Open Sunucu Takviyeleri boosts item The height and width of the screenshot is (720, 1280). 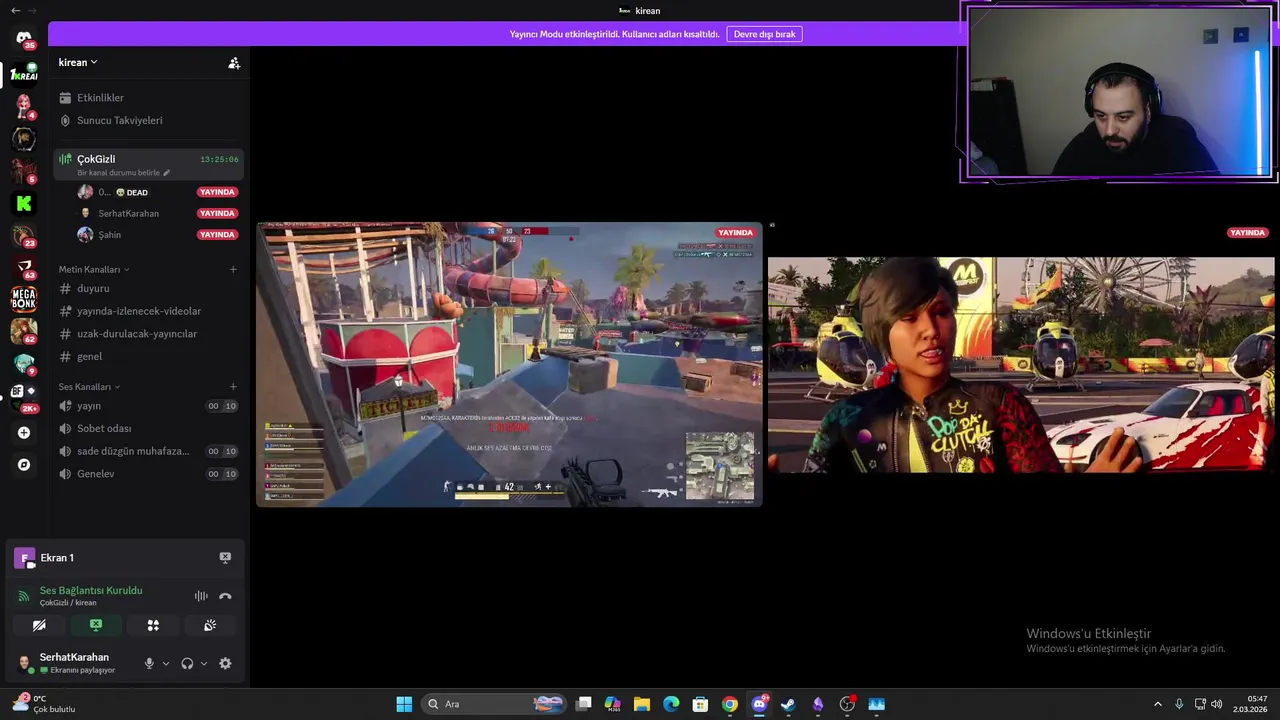coord(148,120)
